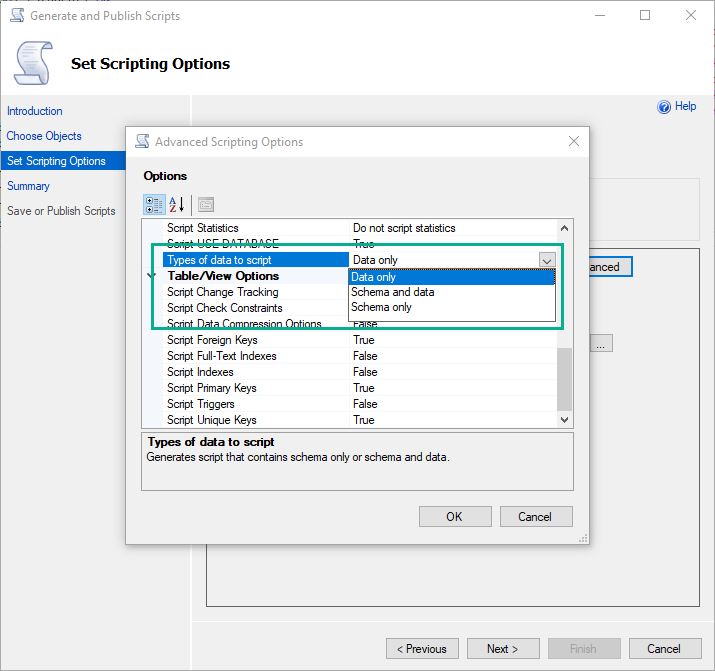
Task: Open the Introduction wizard page
Action: [35, 111]
